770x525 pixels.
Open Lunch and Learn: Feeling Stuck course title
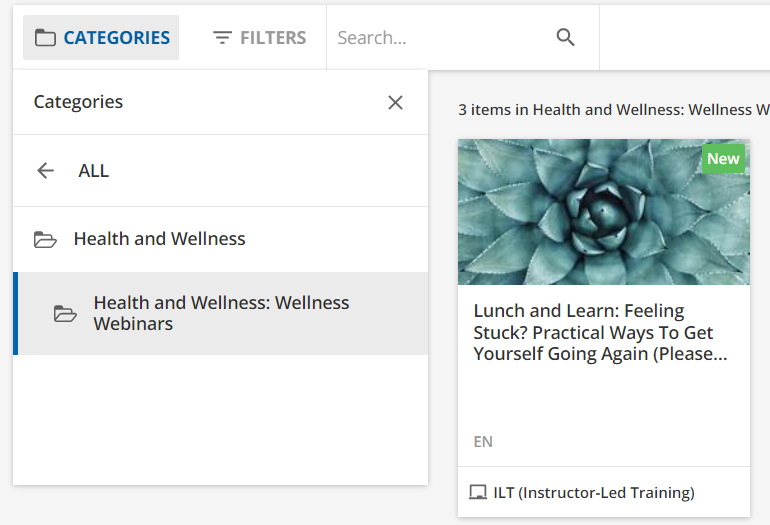click(x=601, y=332)
